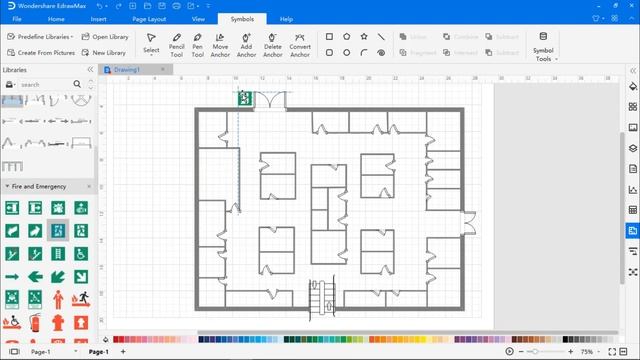This screenshot has height=360, width=640.
Task: Choose the Delete Anchor tool
Action: coord(273,45)
